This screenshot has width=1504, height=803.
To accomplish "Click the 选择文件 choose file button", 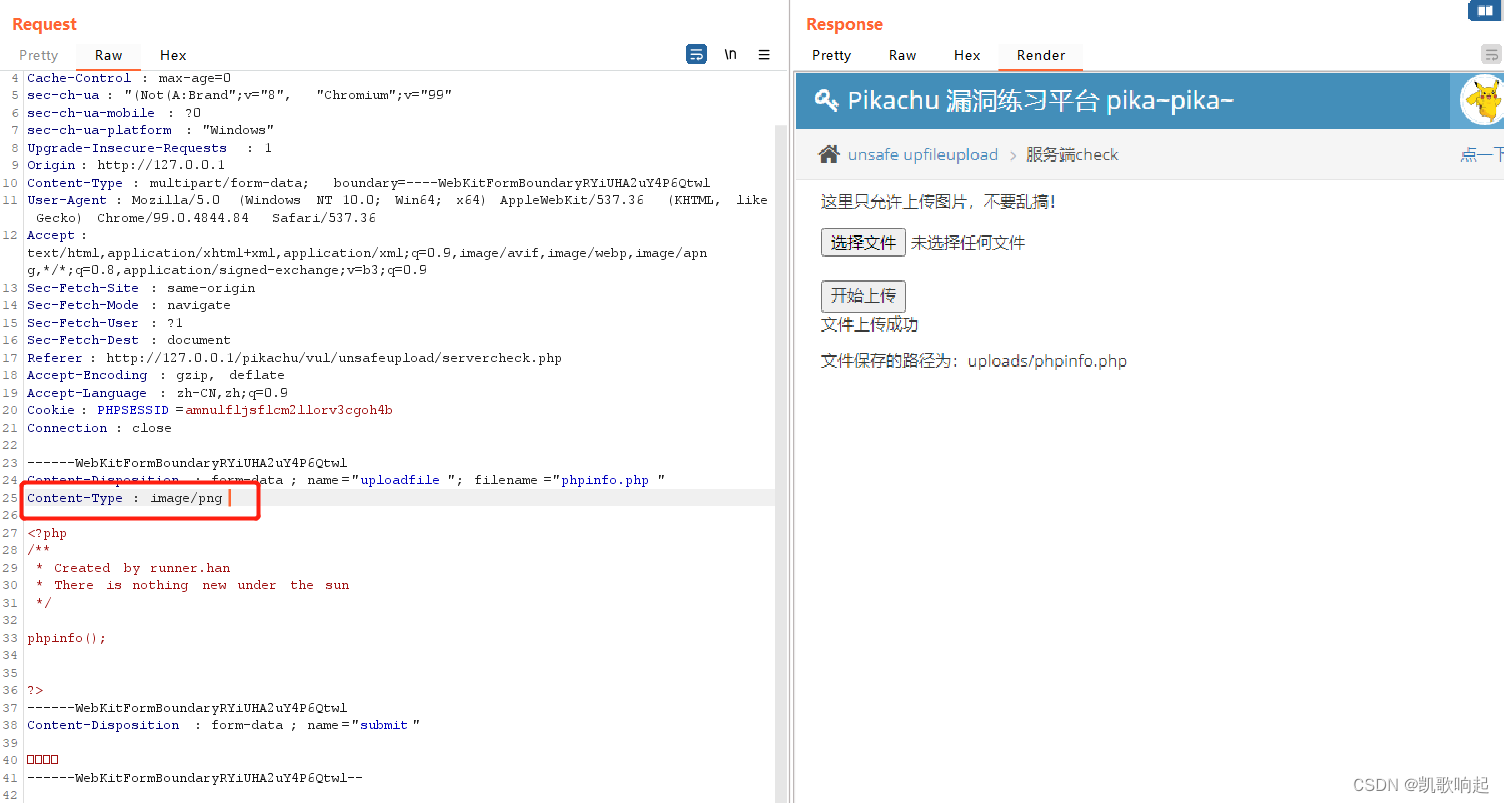I will pyautogui.click(x=863, y=243).
